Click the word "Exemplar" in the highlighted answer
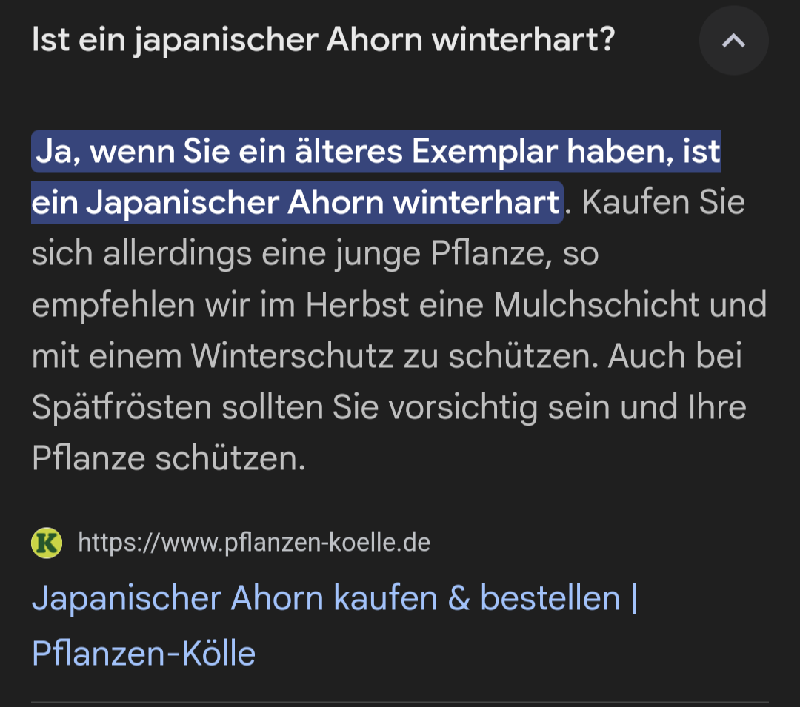800x707 pixels. point(484,152)
